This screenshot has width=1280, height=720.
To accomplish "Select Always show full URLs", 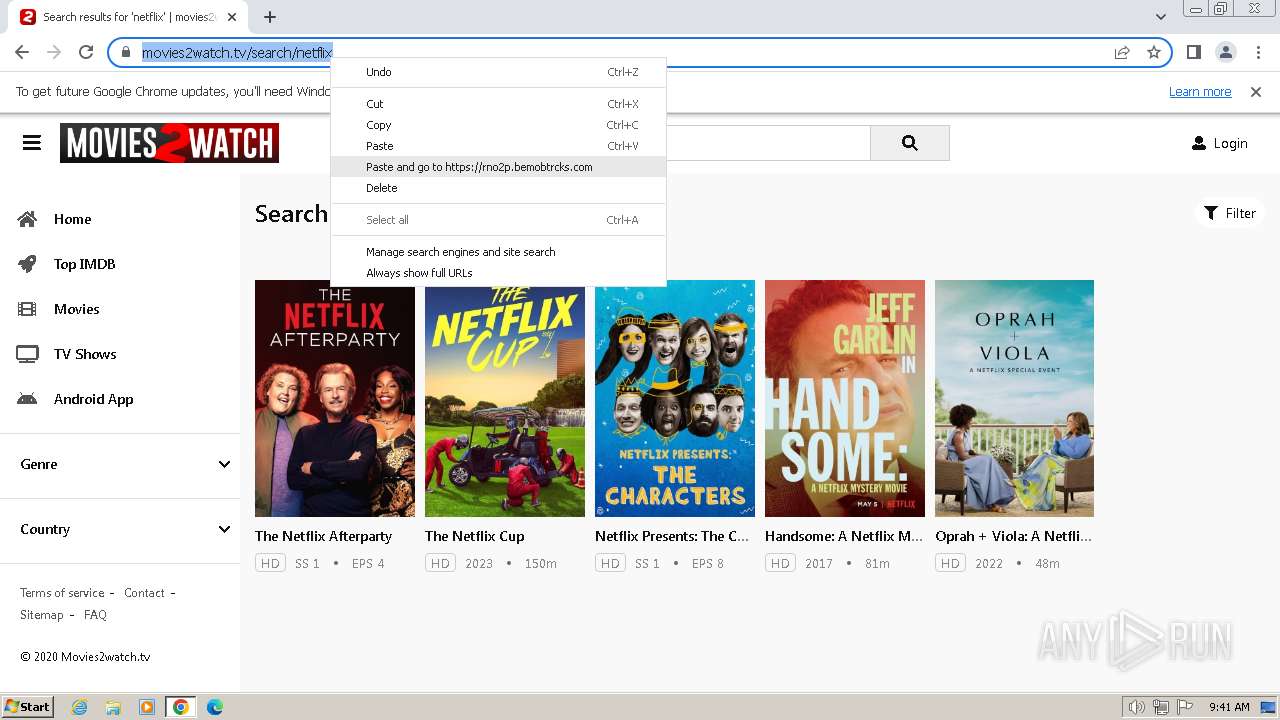I will coord(498,273).
